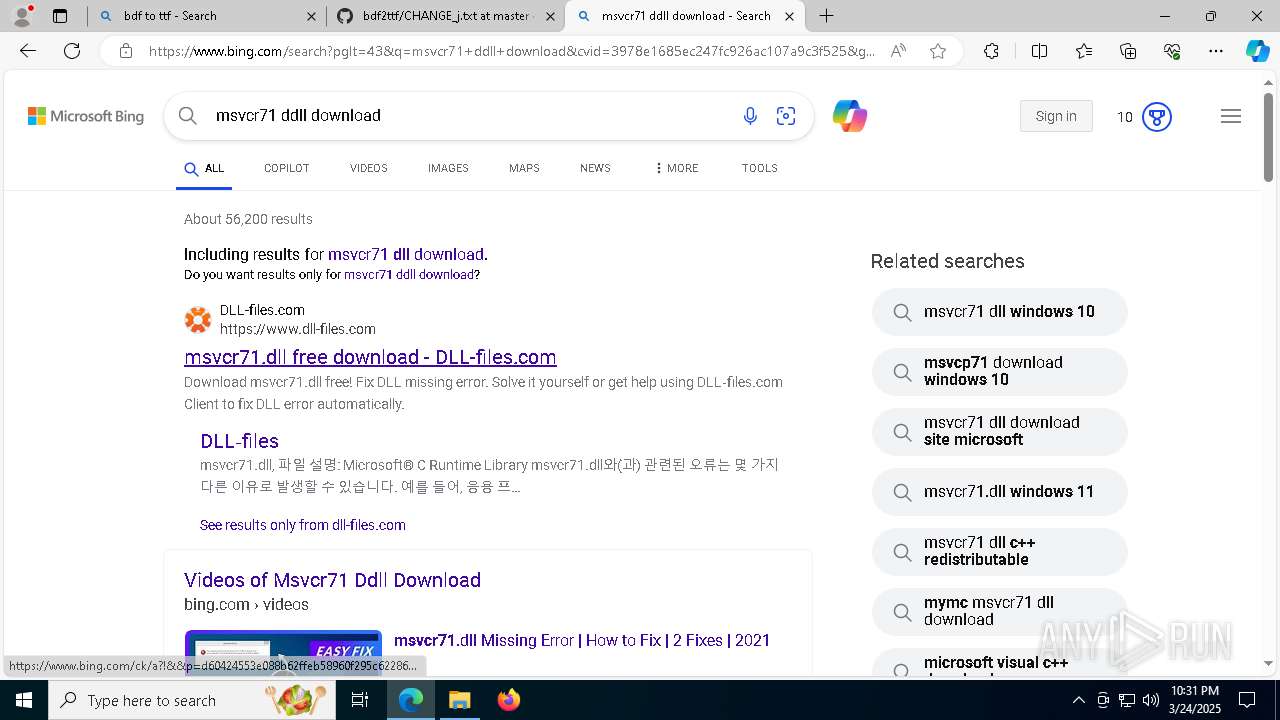Open visual search camera icon

coord(786,116)
